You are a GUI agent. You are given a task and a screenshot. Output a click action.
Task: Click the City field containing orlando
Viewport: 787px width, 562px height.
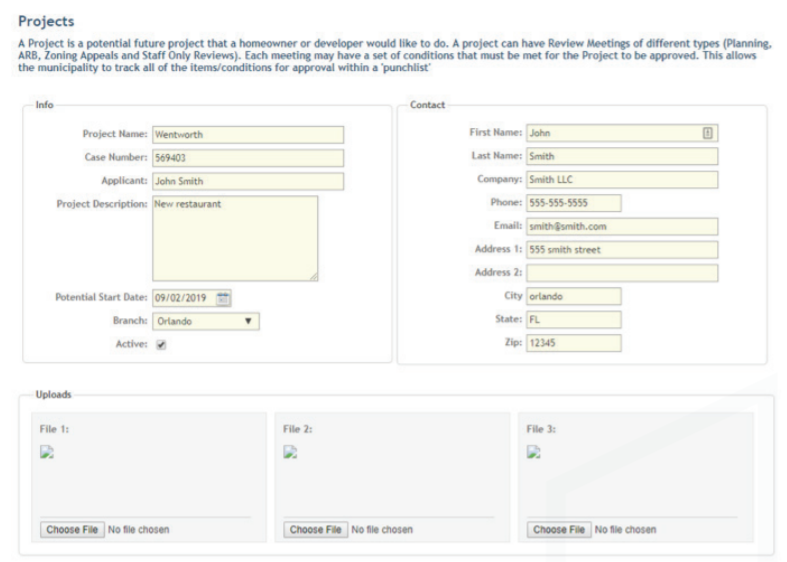574,296
